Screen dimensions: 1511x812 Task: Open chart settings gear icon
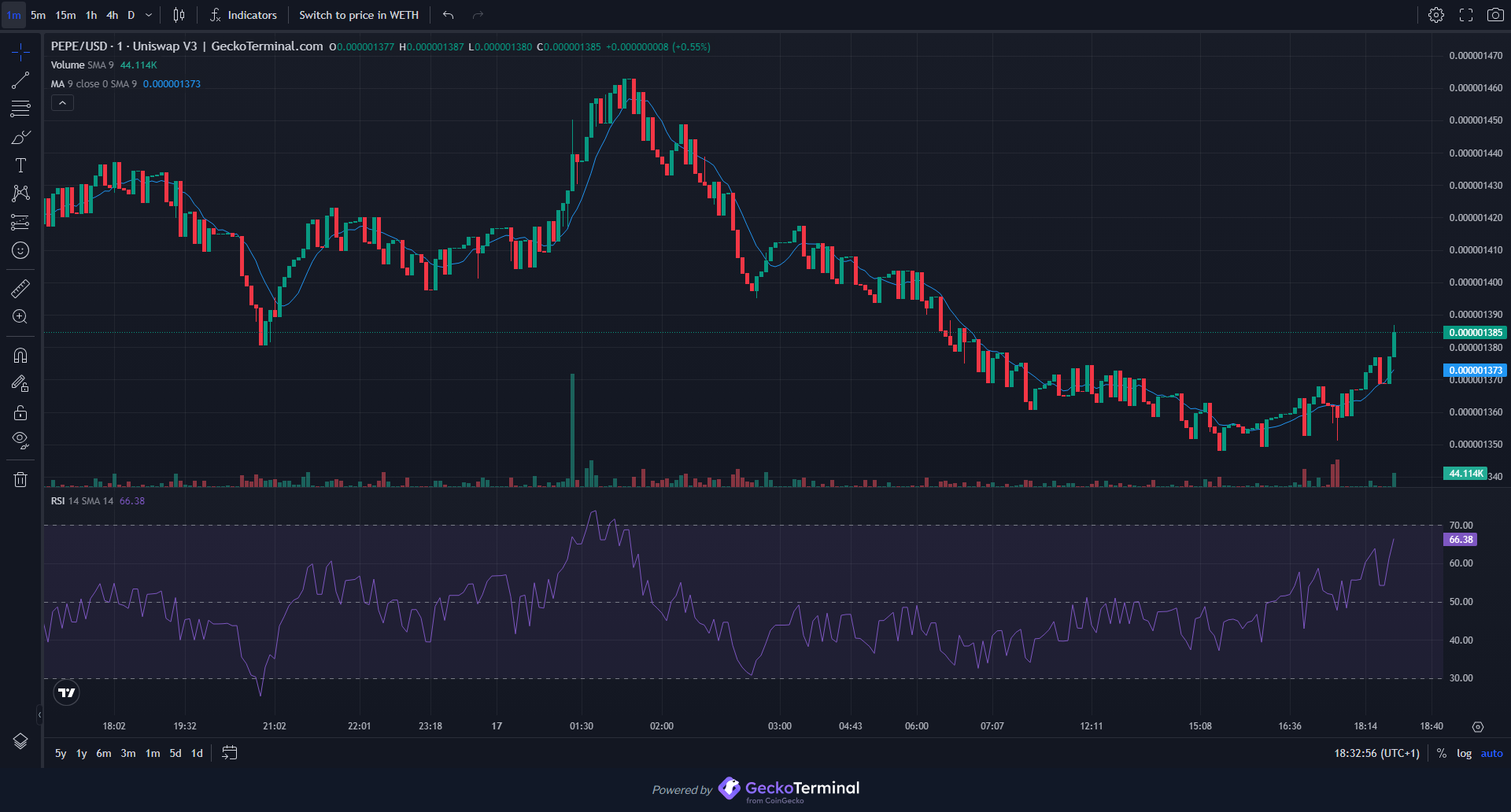point(1436,15)
